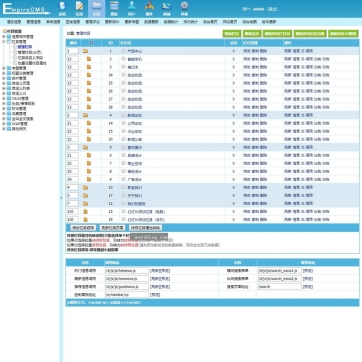362x362 pixels.
Task: Select radio button for row ID 15
Action: click(x=124, y=131)
